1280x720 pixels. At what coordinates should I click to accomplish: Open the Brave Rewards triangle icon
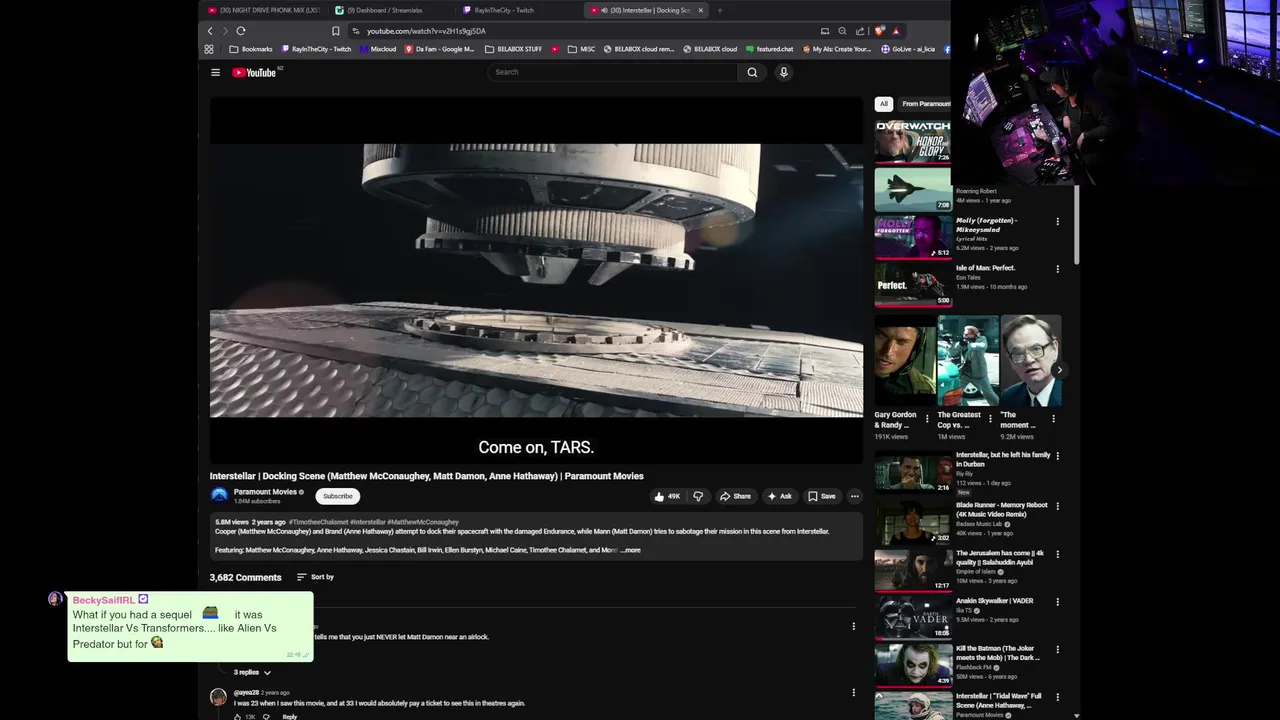click(x=896, y=31)
